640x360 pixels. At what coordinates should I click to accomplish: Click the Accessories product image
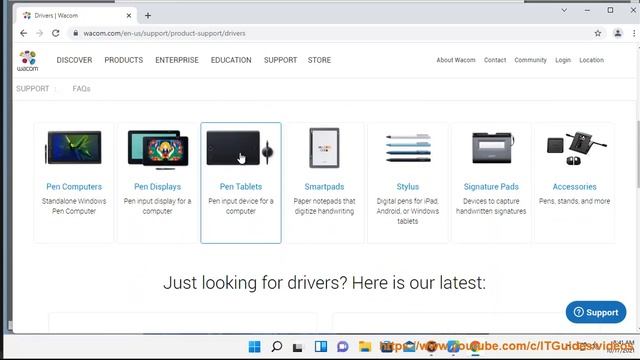[576, 148]
